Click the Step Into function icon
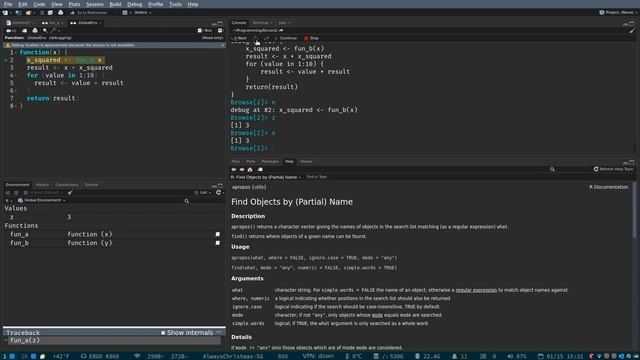This screenshot has width=640, height=360. pos(256,38)
